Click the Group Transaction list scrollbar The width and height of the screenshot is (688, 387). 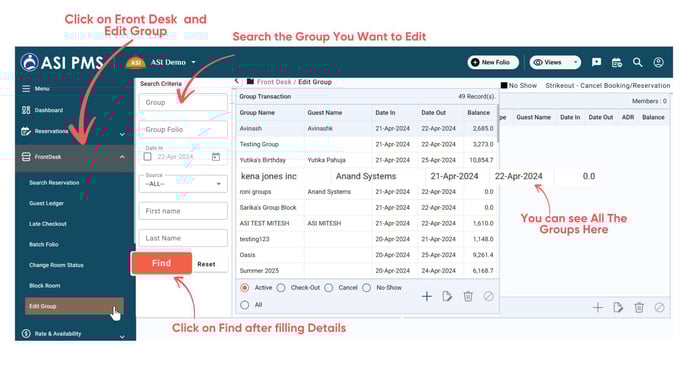point(498,124)
